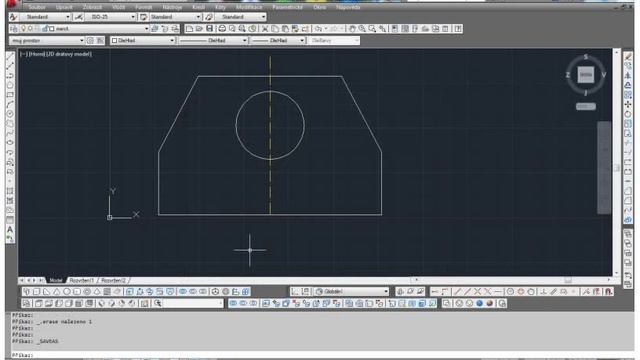The height and width of the screenshot is (360, 640).
Task: Click the dimension style icon
Action: pyautogui.click(x=79, y=17)
